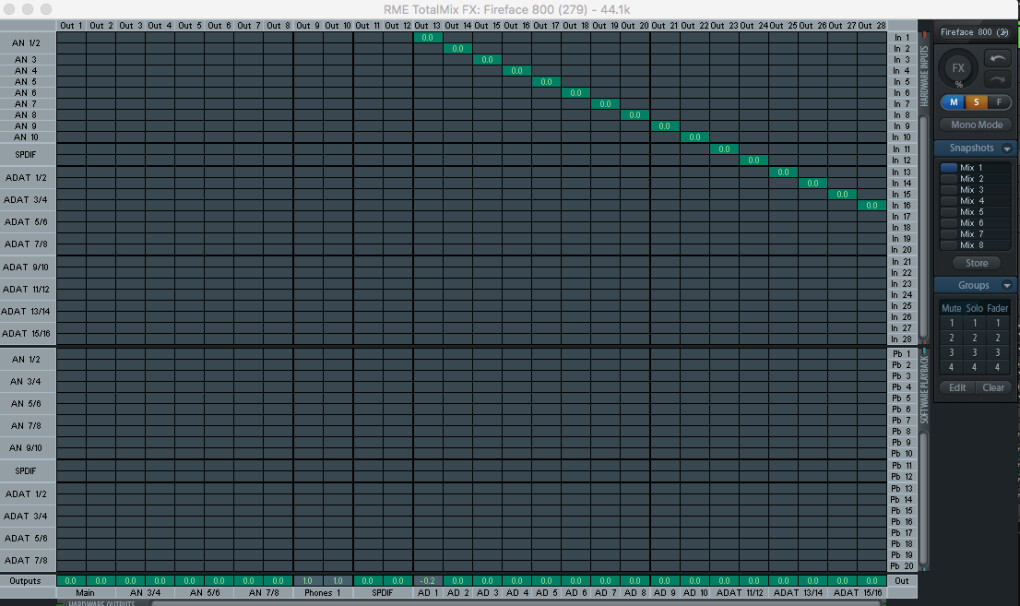
Task: Click the Edit groups button
Action: (958, 388)
